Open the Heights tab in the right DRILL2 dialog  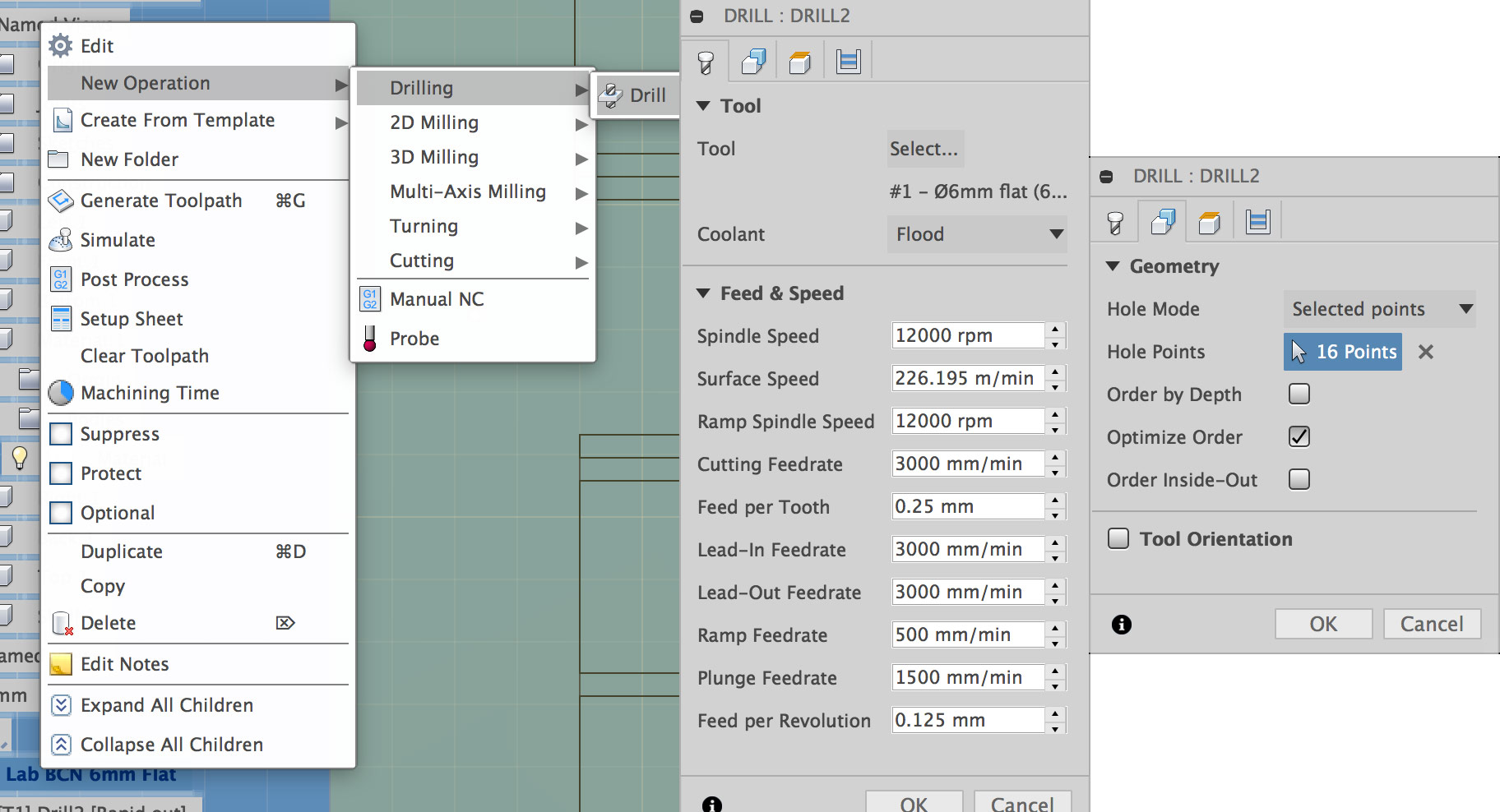1209,220
